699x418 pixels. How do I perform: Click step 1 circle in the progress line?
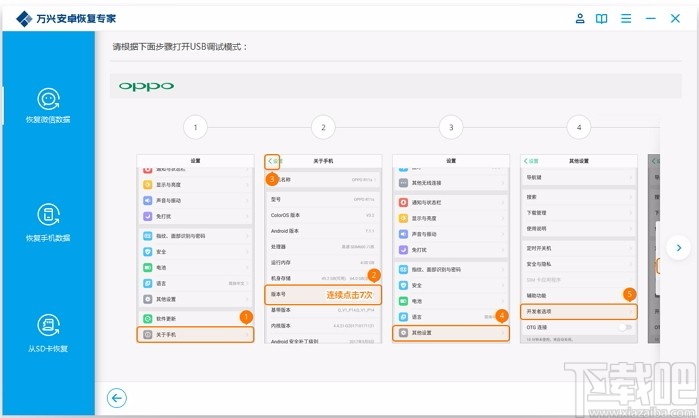click(x=195, y=127)
